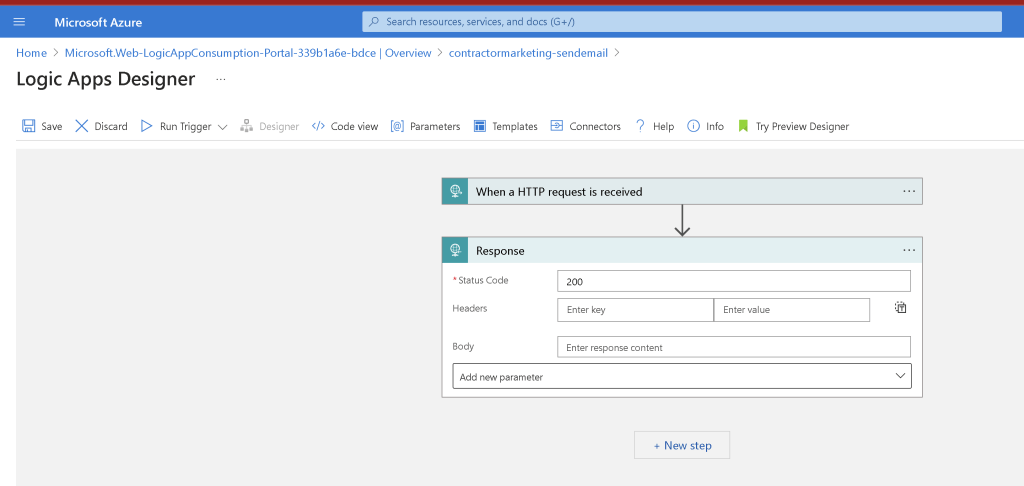Focus the Azure search resources field

coord(682,22)
